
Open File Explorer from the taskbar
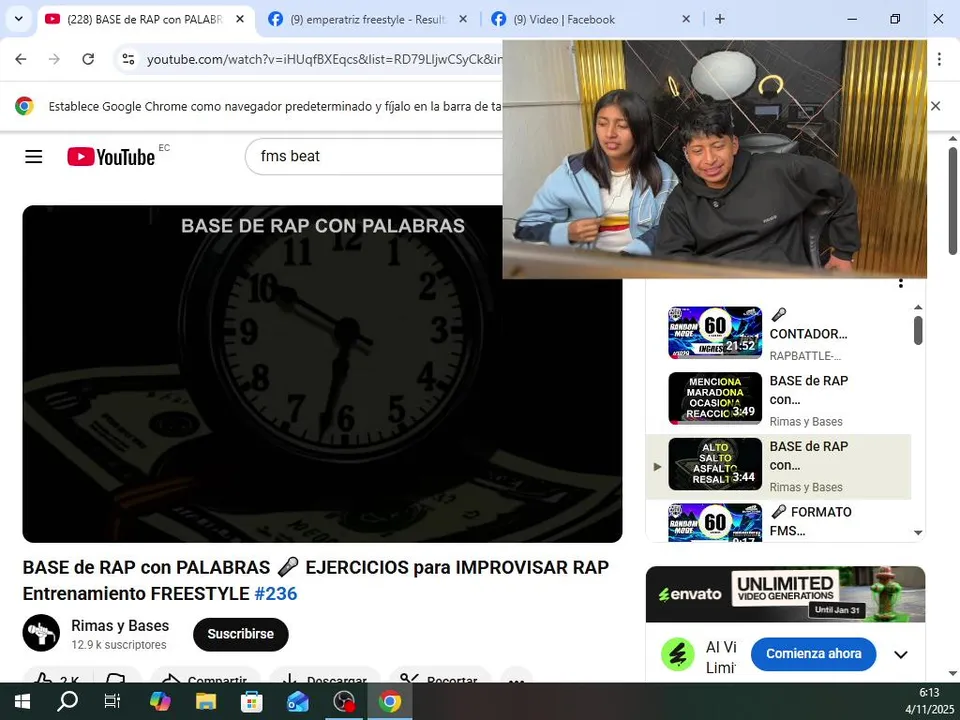(x=206, y=701)
